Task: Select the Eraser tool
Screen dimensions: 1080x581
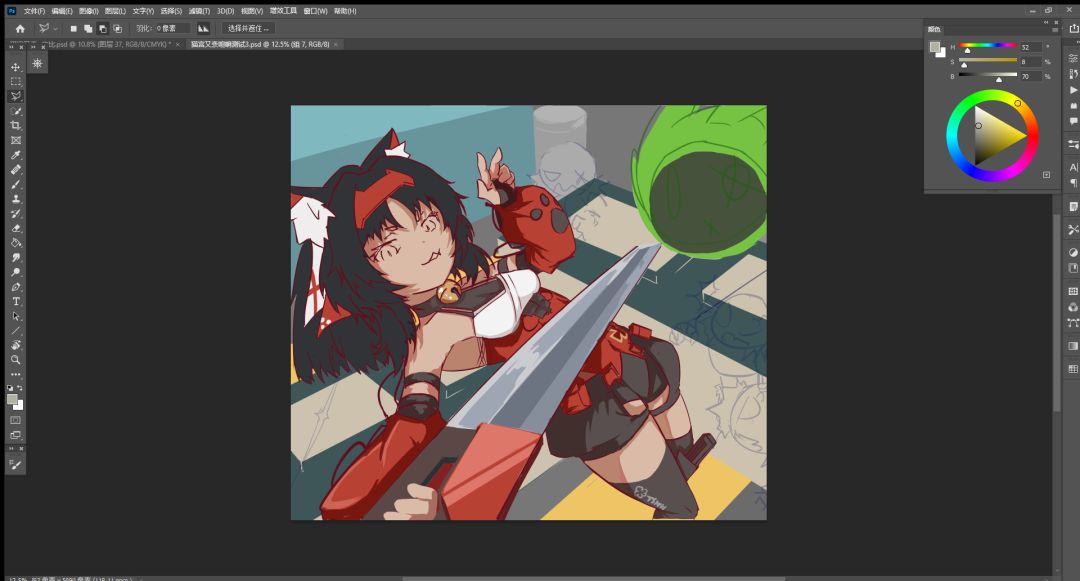Action: (16, 228)
